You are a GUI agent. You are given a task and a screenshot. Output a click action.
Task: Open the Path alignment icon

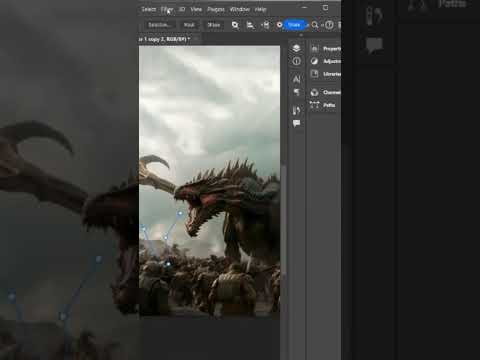point(250,25)
